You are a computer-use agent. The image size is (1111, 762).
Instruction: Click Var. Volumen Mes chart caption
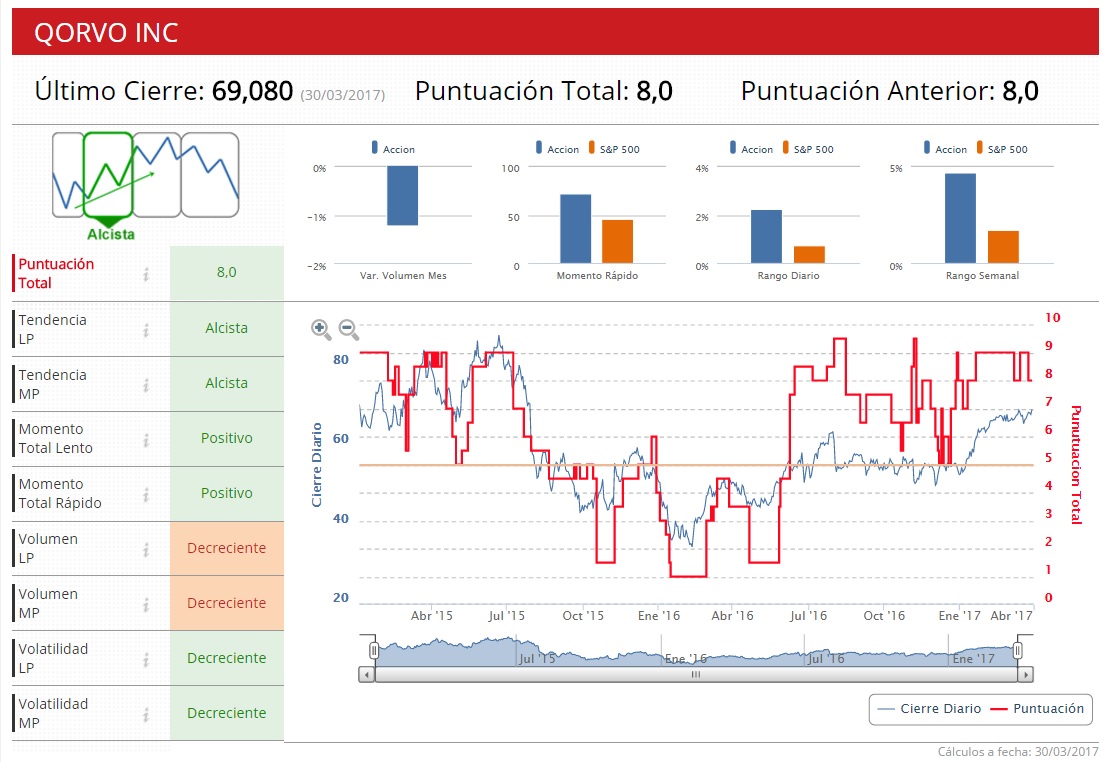[403, 276]
